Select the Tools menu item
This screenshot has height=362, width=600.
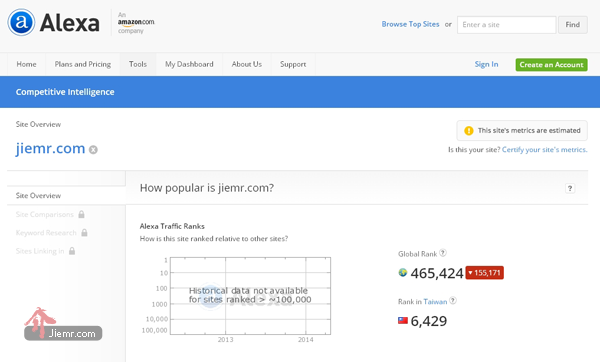138,64
